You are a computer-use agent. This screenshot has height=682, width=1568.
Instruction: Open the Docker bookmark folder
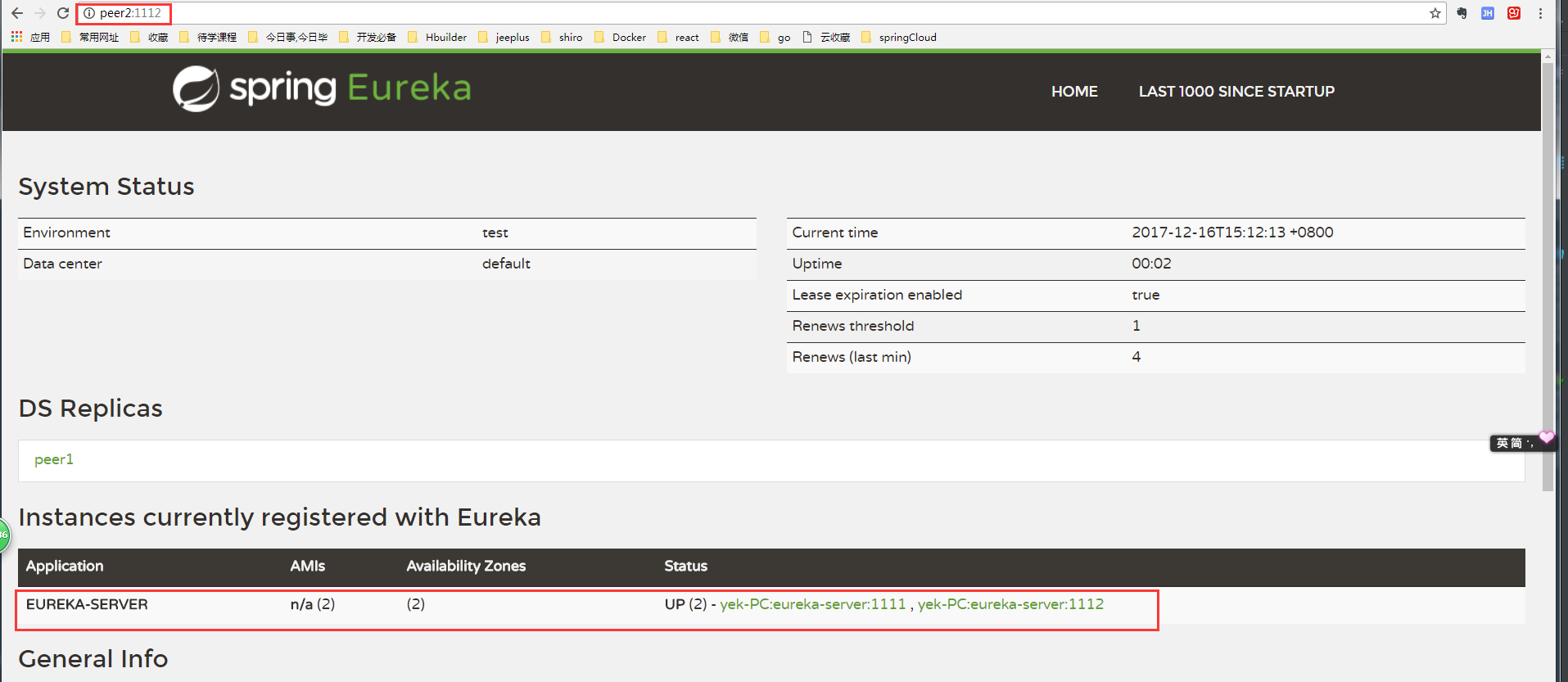620,37
